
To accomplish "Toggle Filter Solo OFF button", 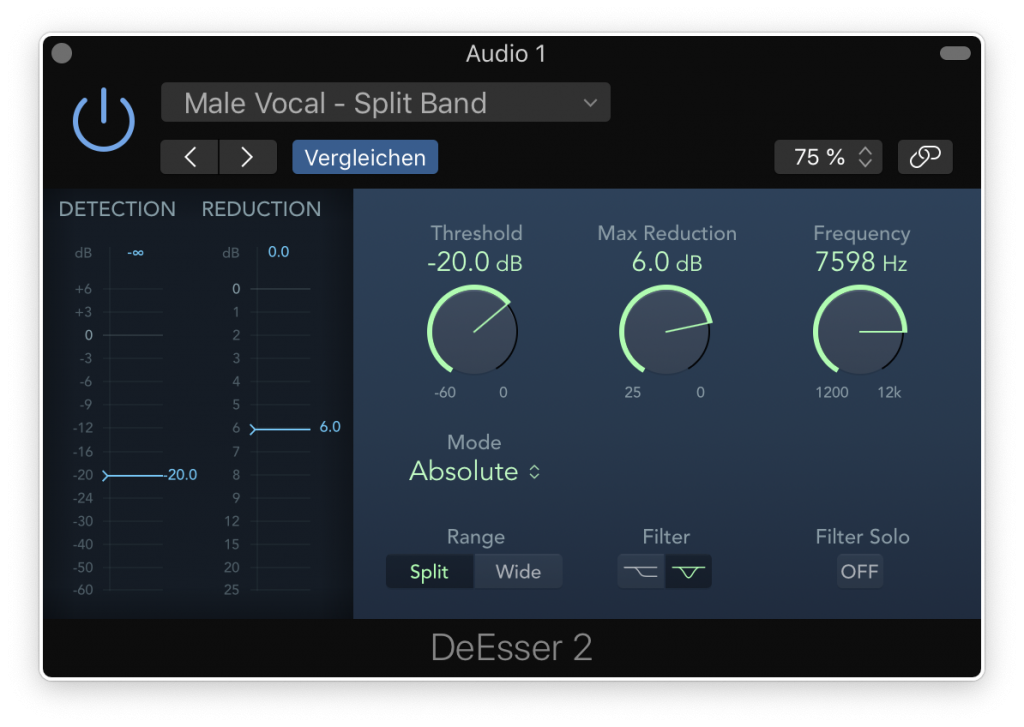I will pyautogui.click(x=859, y=572).
